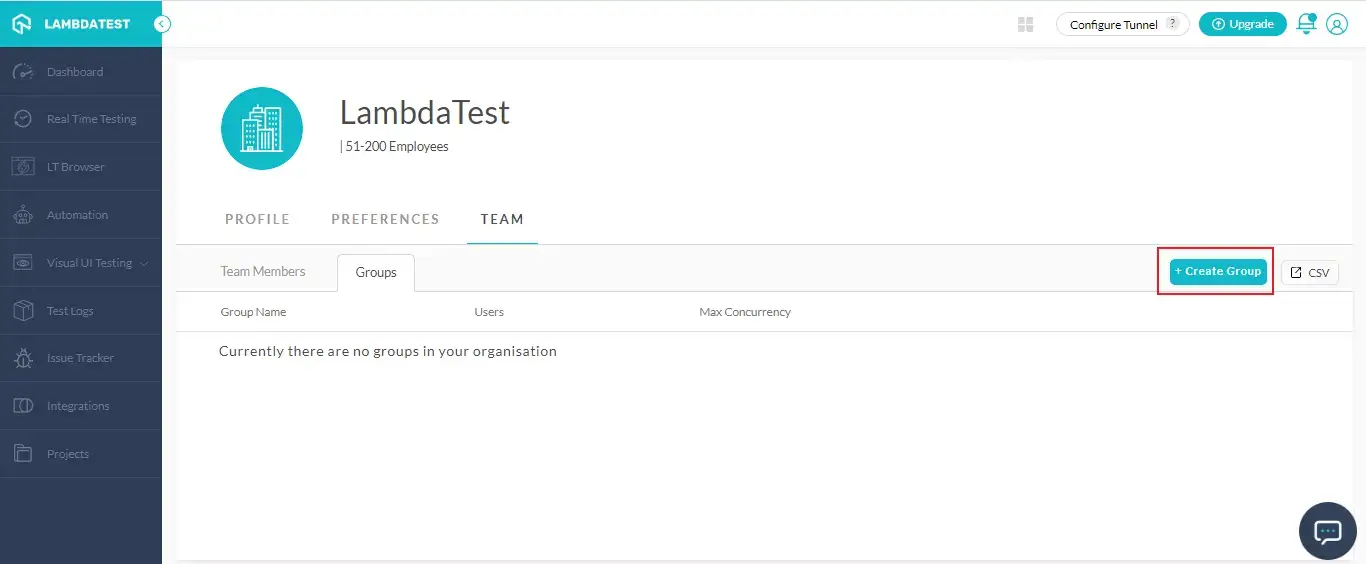Go to Automation robot icon
Screen dimensions: 1366x564
23,215
